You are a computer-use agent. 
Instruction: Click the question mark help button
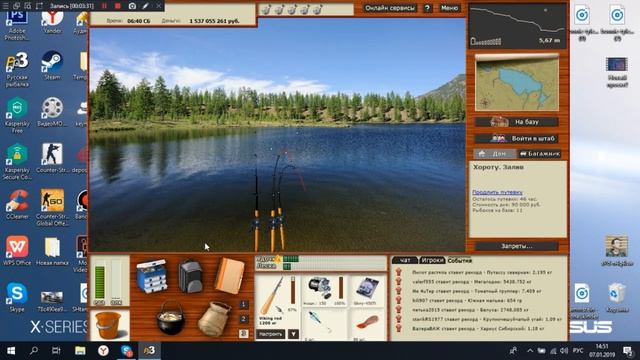[x=427, y=8]
